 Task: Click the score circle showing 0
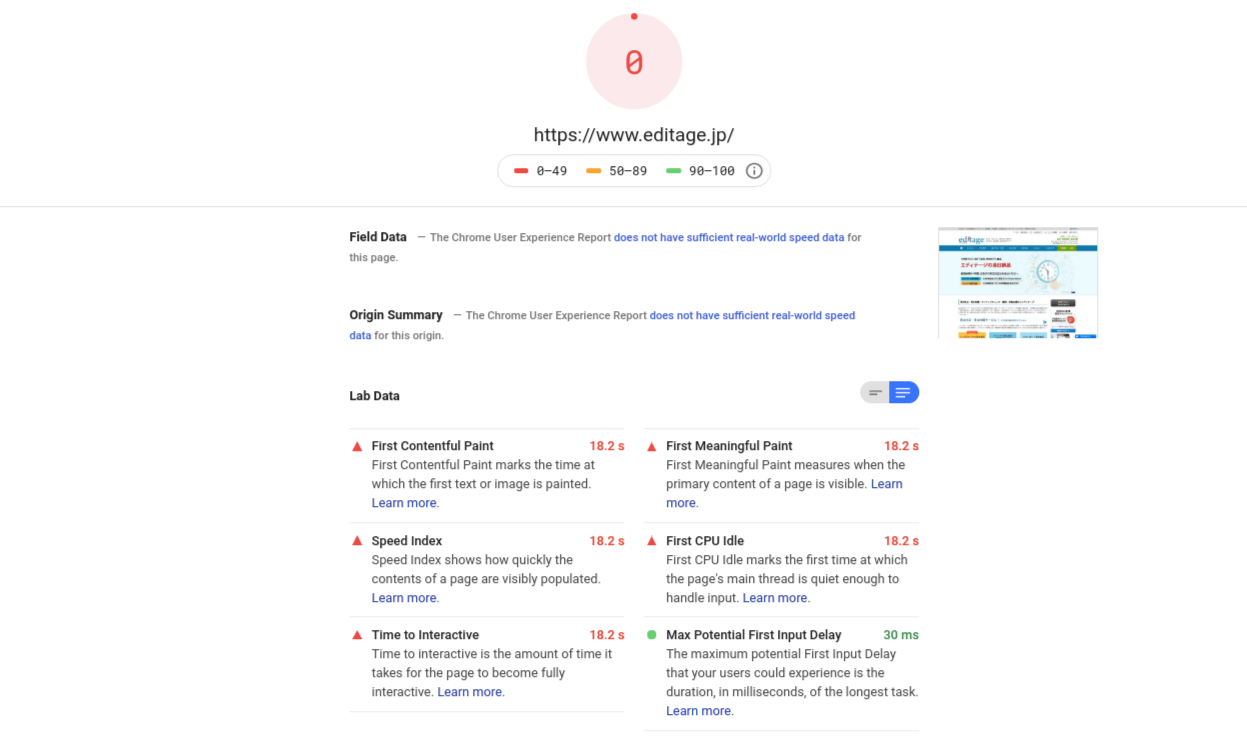(x=634, y=60)
